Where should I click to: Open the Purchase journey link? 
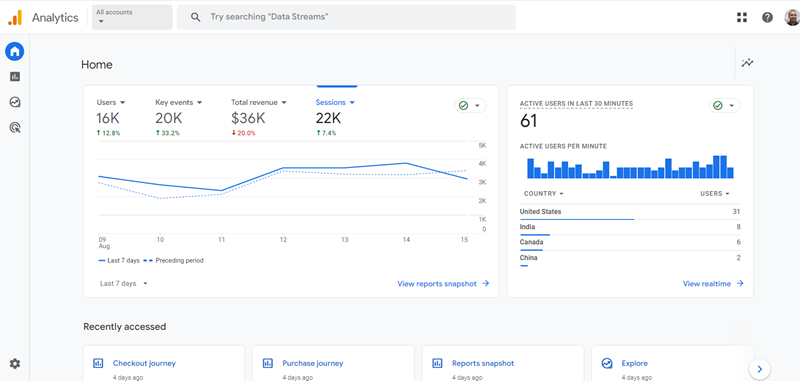tap(313, 364)
